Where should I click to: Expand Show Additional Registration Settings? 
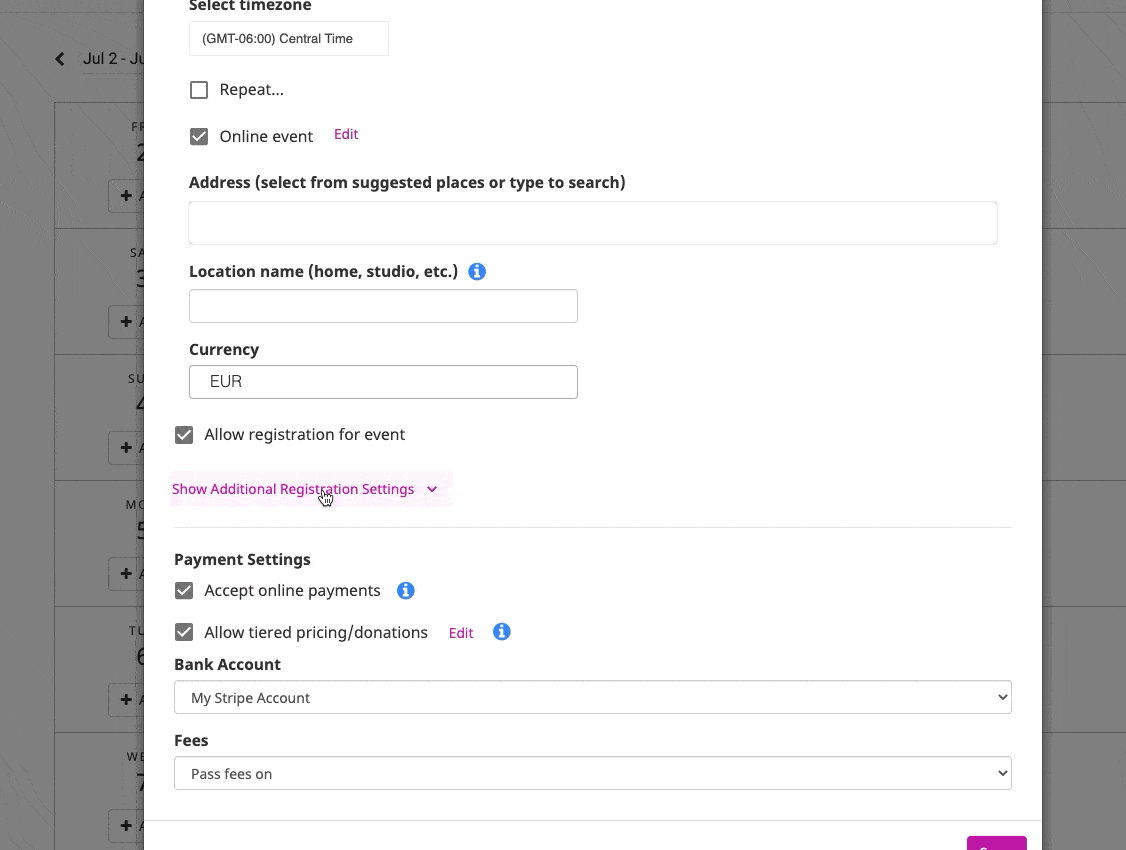coord(293,489)
